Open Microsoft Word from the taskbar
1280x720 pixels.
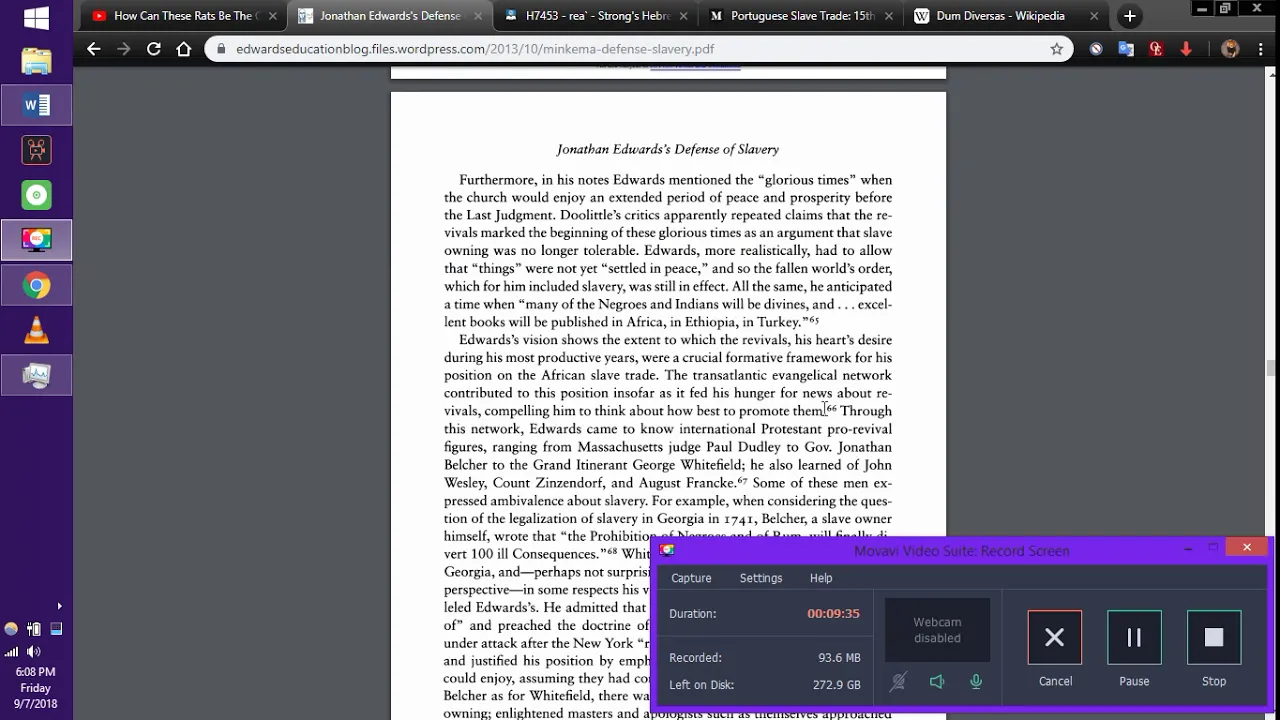36,105
